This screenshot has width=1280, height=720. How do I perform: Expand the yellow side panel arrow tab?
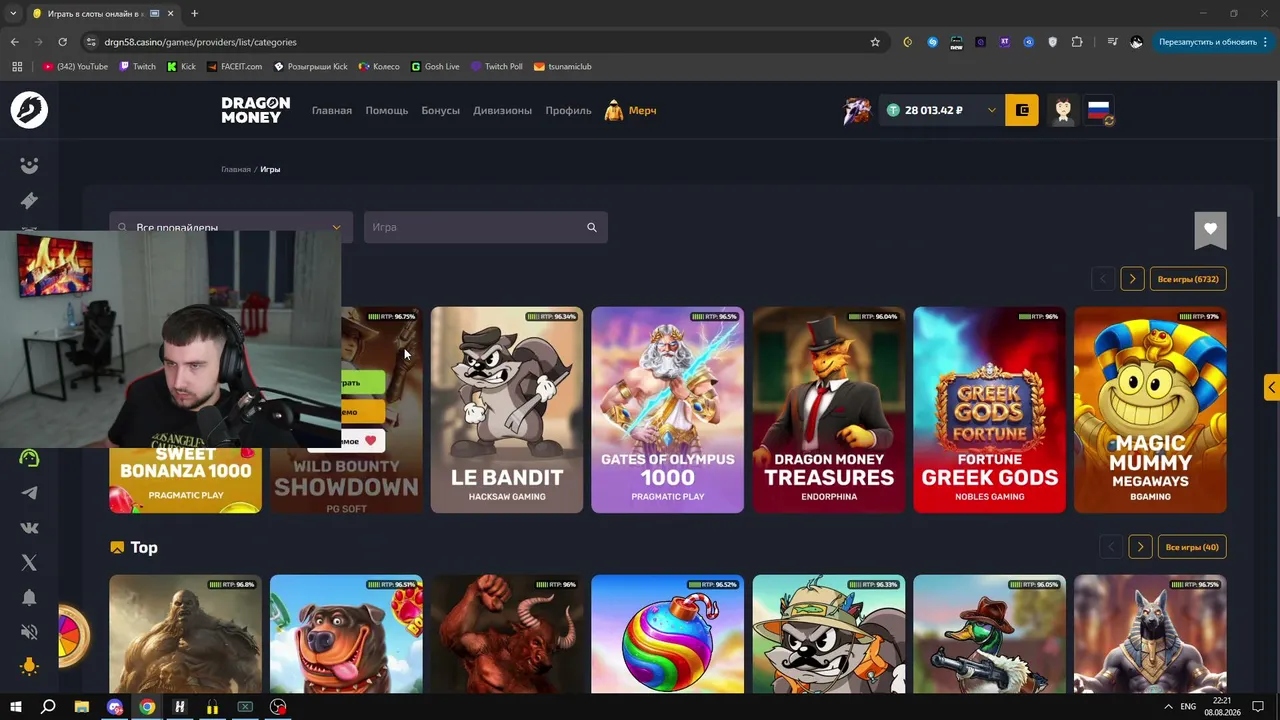pos(1272,387)
